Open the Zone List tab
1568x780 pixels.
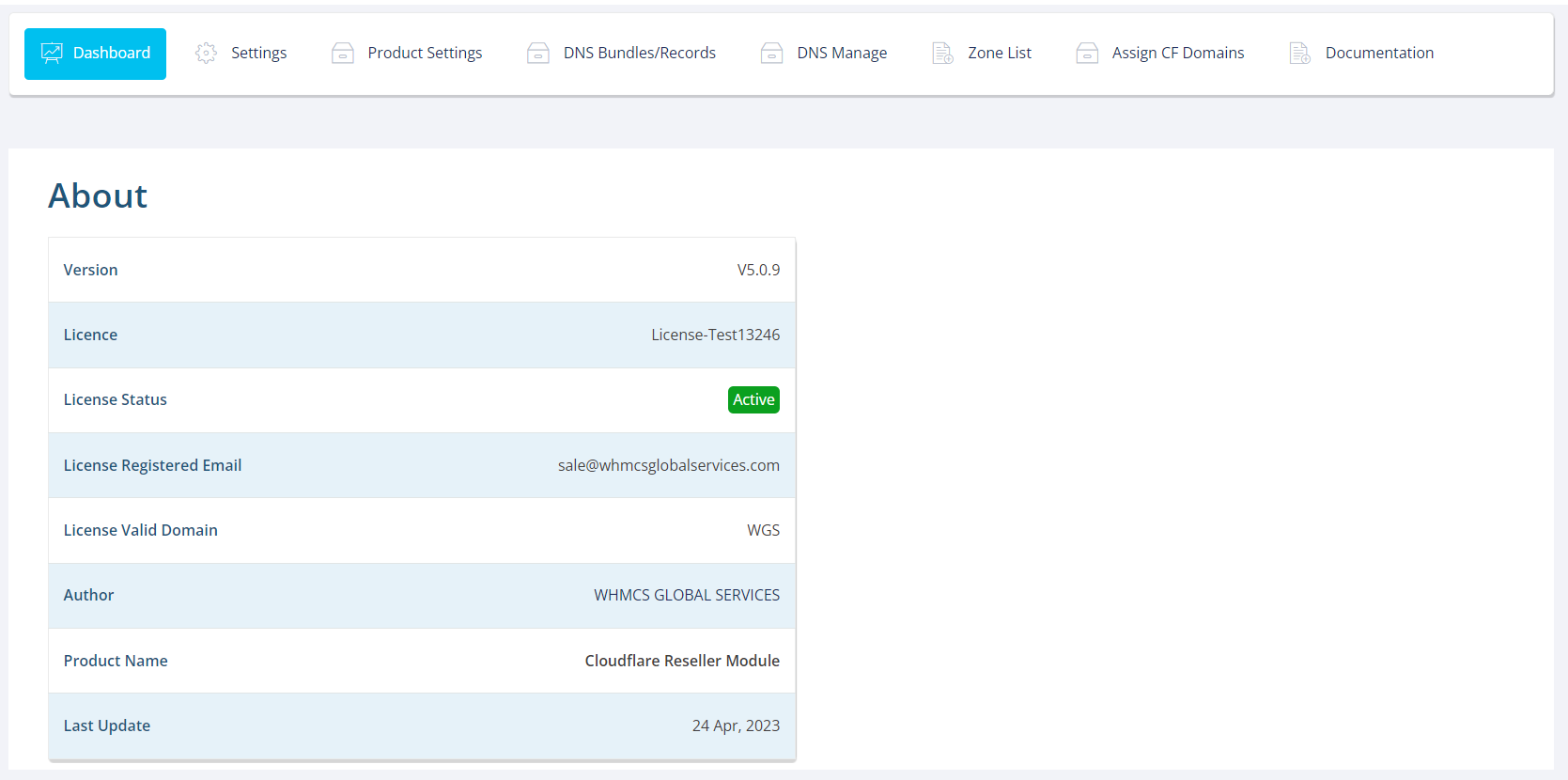coord(982,54)
